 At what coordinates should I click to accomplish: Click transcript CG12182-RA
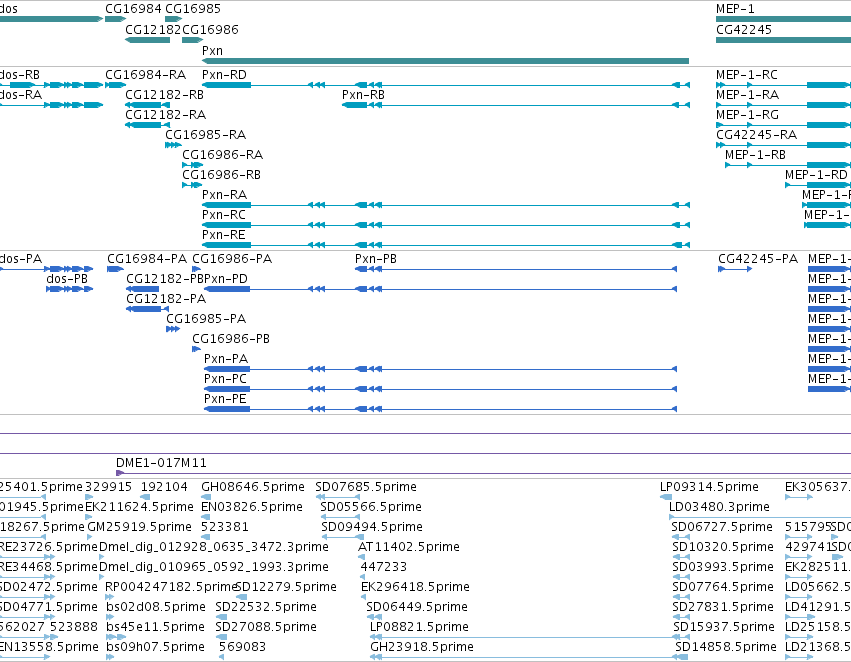(x=148, y=125)
